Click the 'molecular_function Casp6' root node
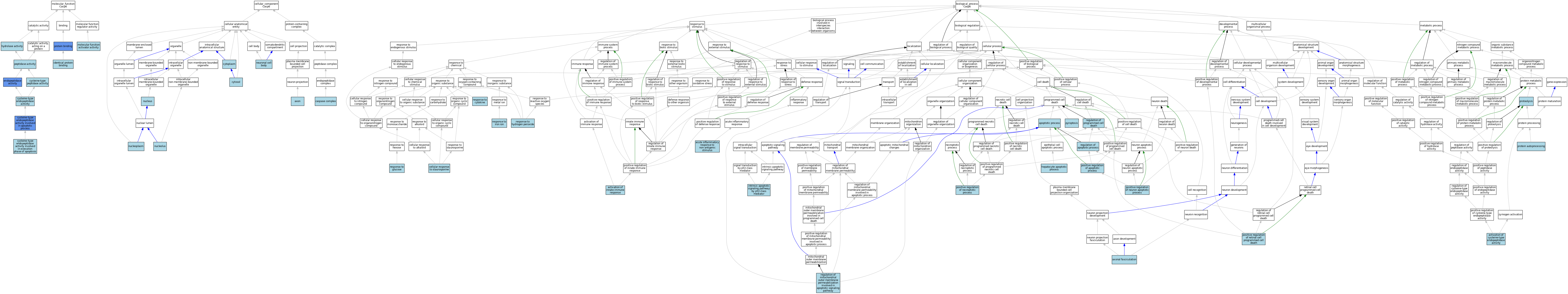1568x294 pixels. [63, 6]
